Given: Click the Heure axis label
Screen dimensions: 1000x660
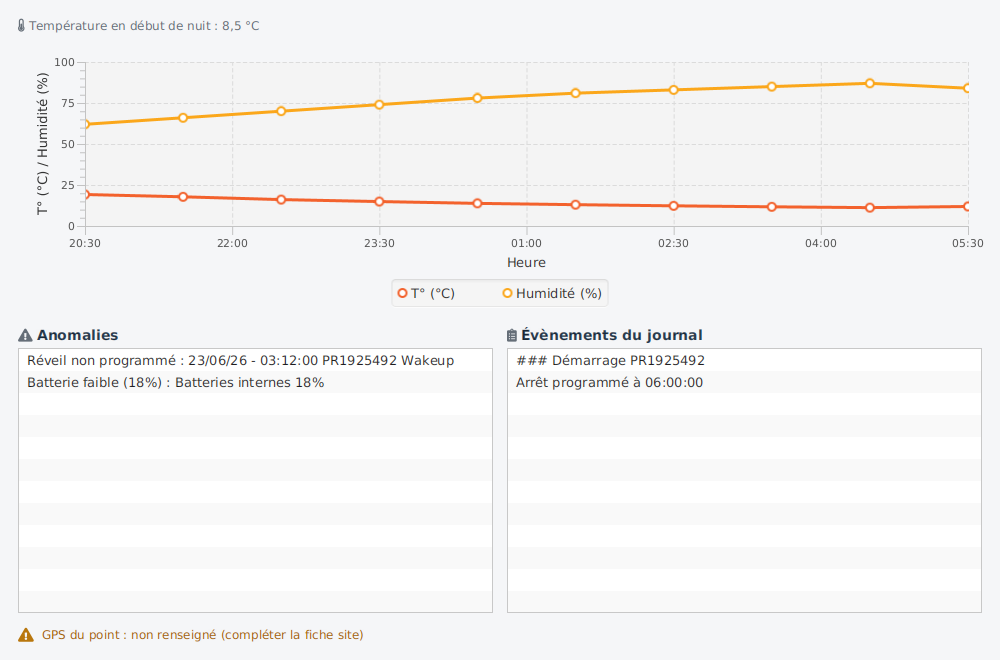Looking at the screenshot, I should coord(526,263).
